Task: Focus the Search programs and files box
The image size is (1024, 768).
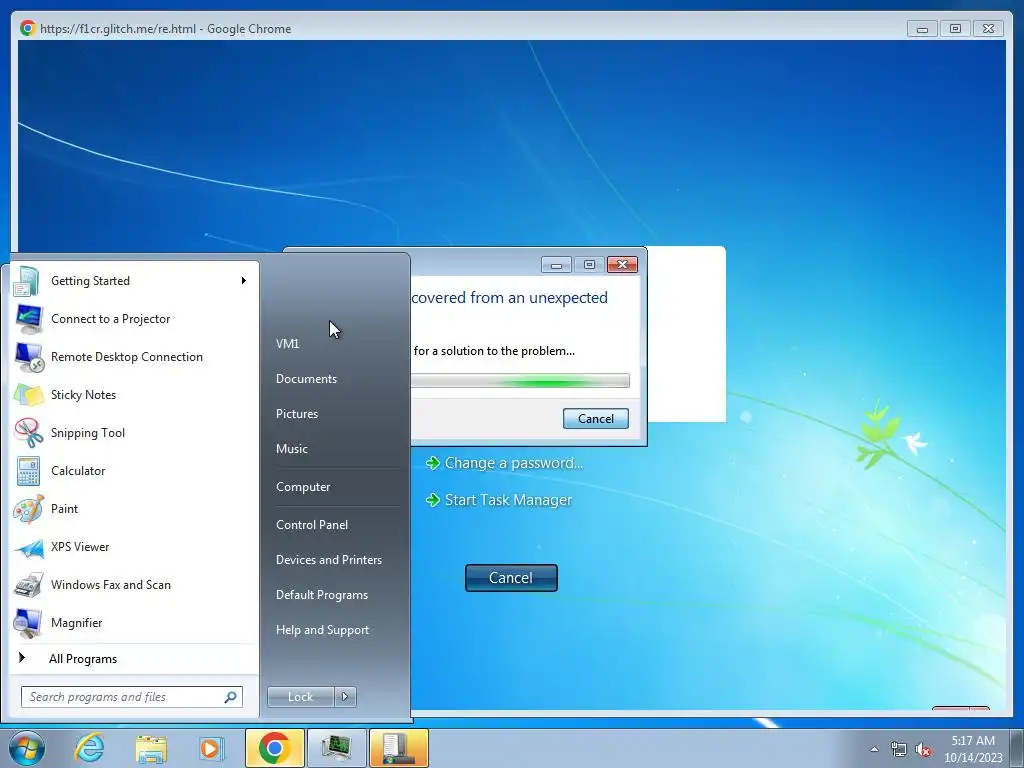Action: click(132, 697)
